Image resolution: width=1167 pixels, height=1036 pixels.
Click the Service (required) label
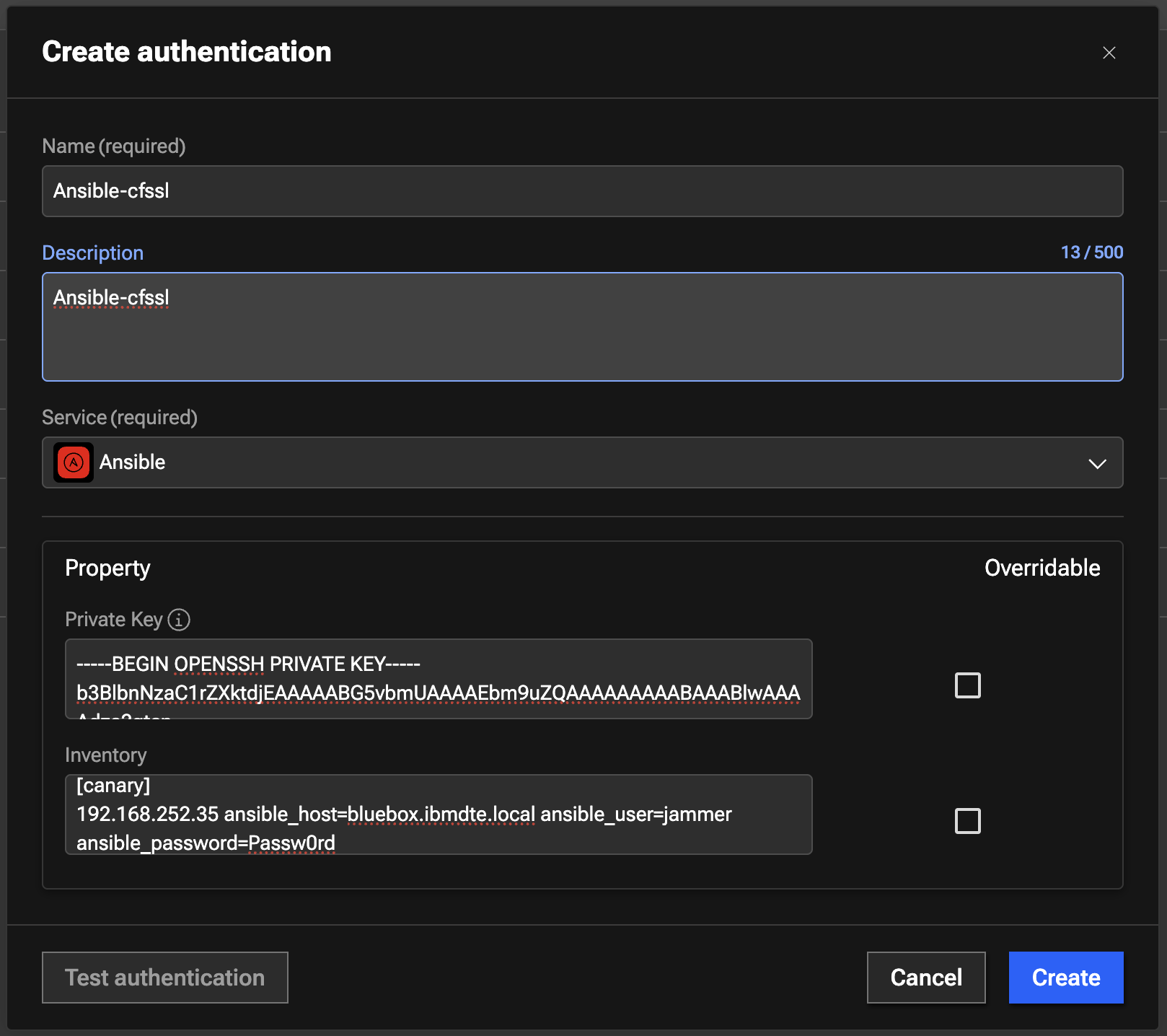pyautogui.click(x=120, y=418)
